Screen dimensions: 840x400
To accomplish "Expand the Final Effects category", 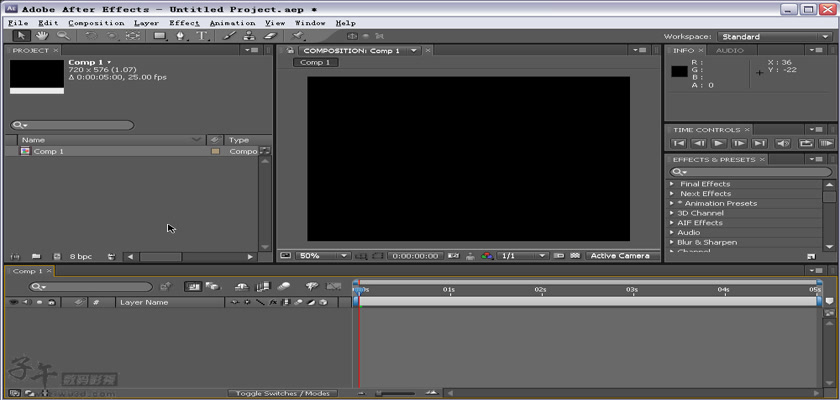I will pyautogui.click(x=672, y=184).
